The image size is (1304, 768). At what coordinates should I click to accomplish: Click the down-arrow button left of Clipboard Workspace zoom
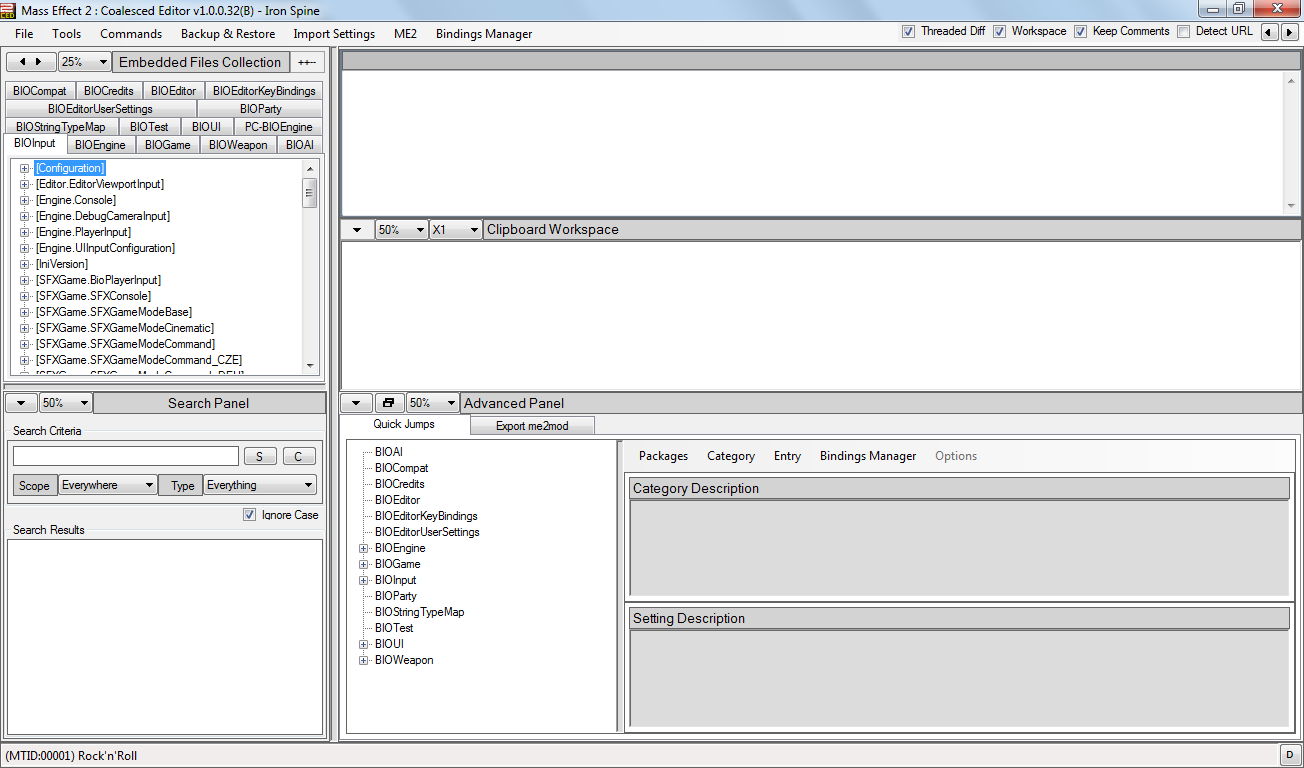(357, 230)
